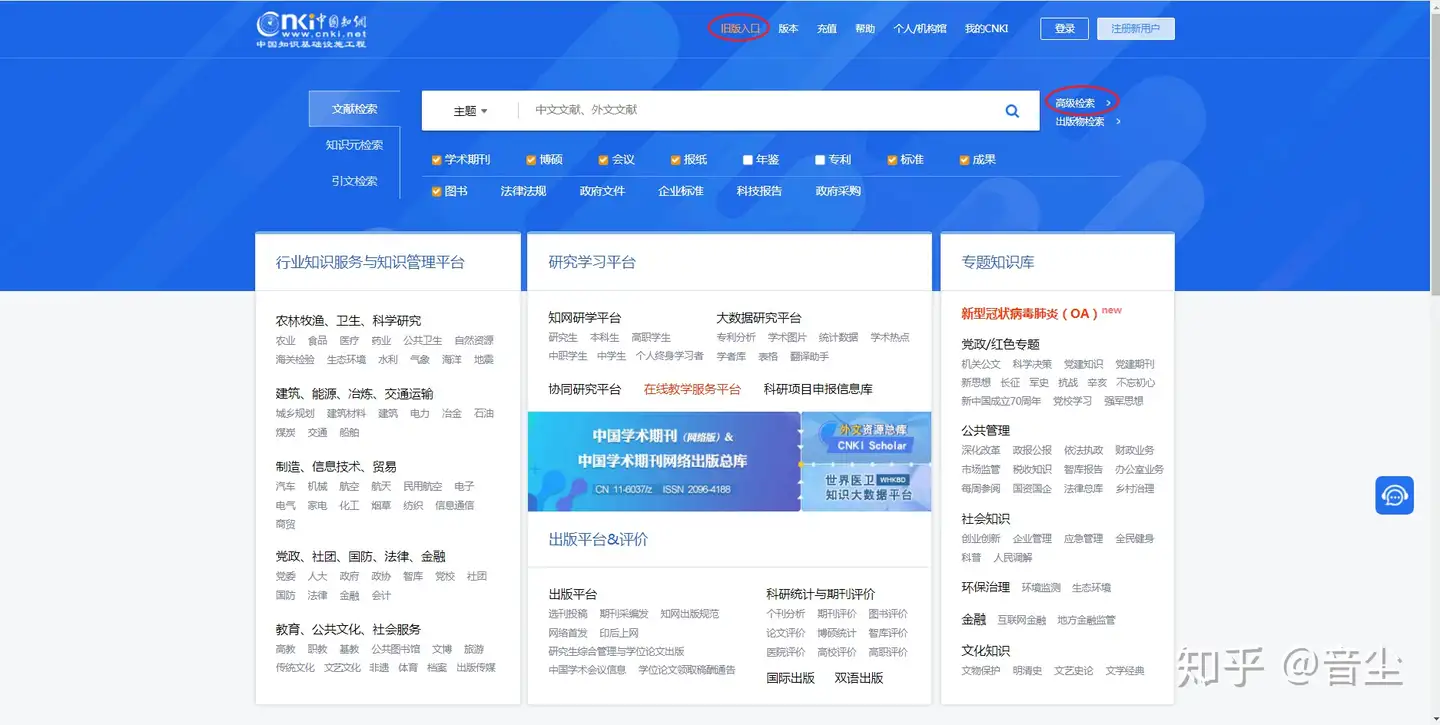Click the 机关公文 link
Viewport: 1440px width, 725px height.
click(x=981, y=365)
